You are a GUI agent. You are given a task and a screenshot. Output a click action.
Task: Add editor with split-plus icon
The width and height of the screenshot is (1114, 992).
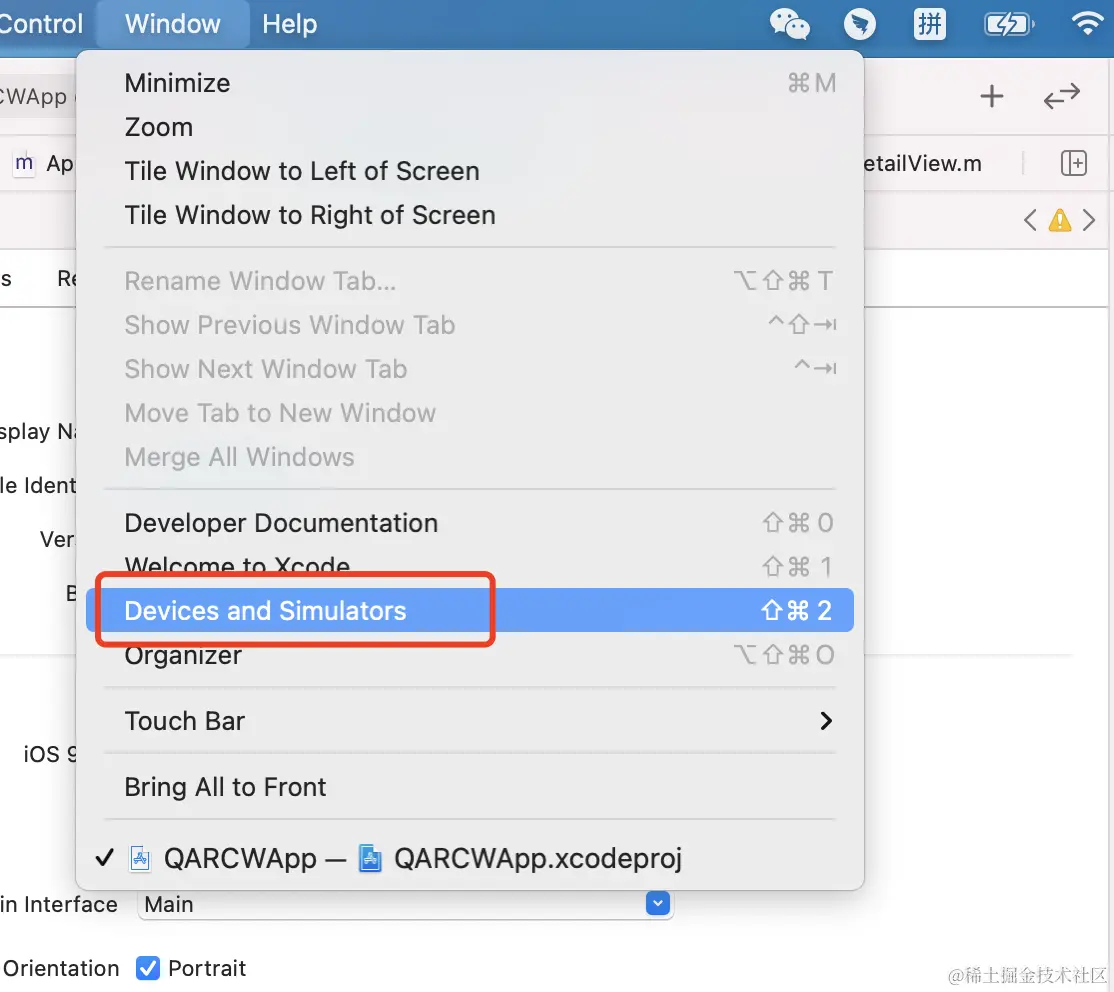tap(1074, 163)
